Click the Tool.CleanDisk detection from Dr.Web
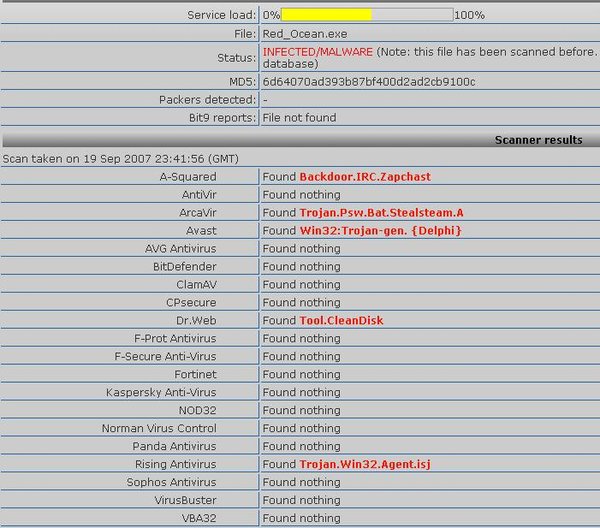This screenshot has height=528, width=600. pos(341,321)
